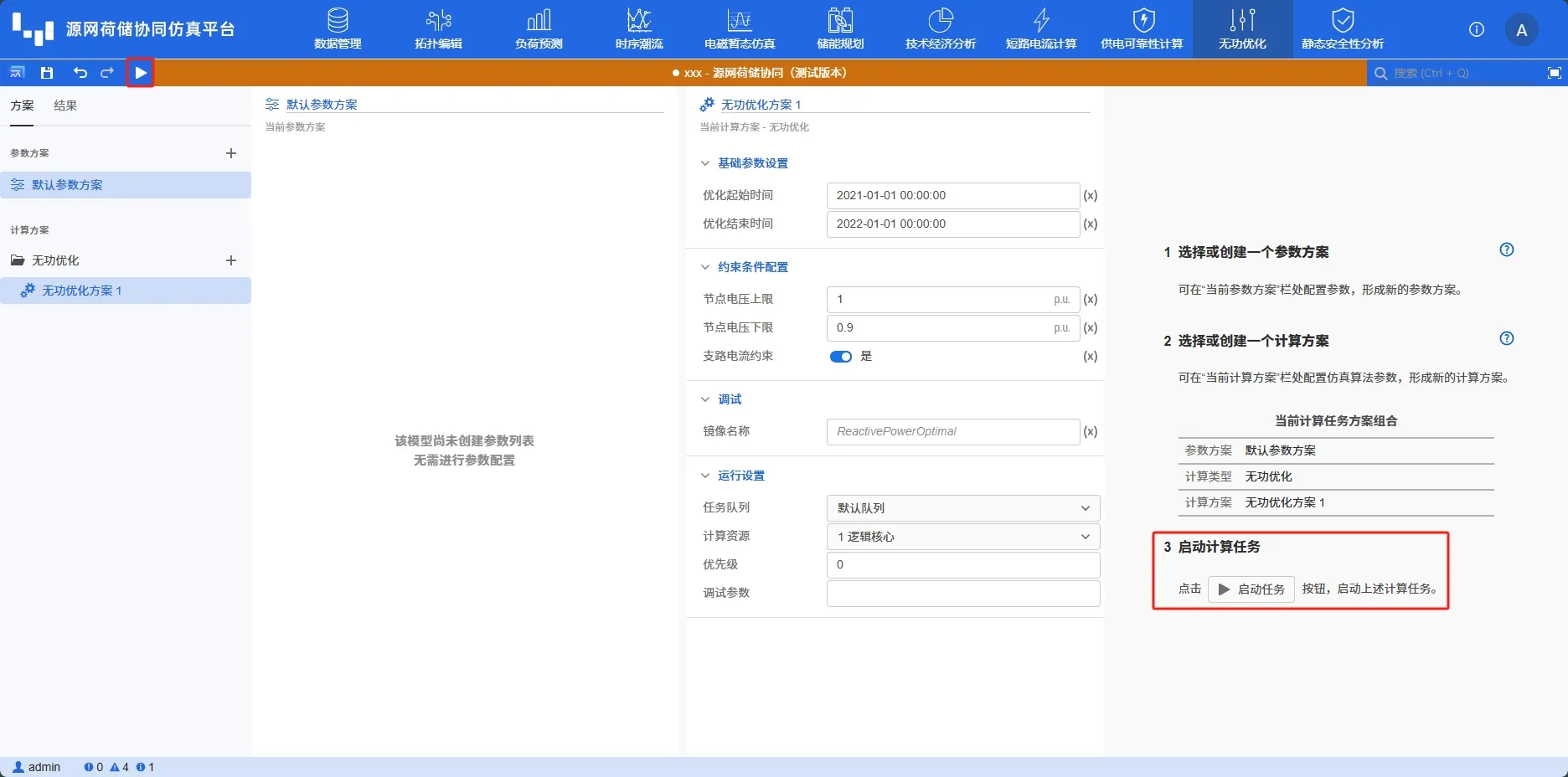Click (x) next to 优化结束时间
The image size is (1568, 777).
click(1091, 224)
